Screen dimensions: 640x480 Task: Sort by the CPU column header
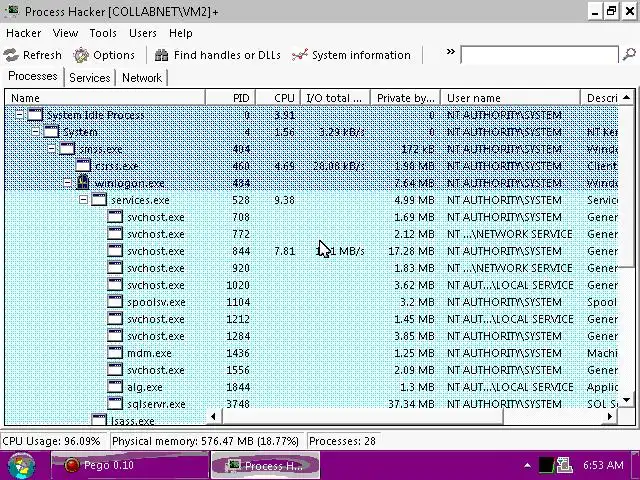point(278,98)
